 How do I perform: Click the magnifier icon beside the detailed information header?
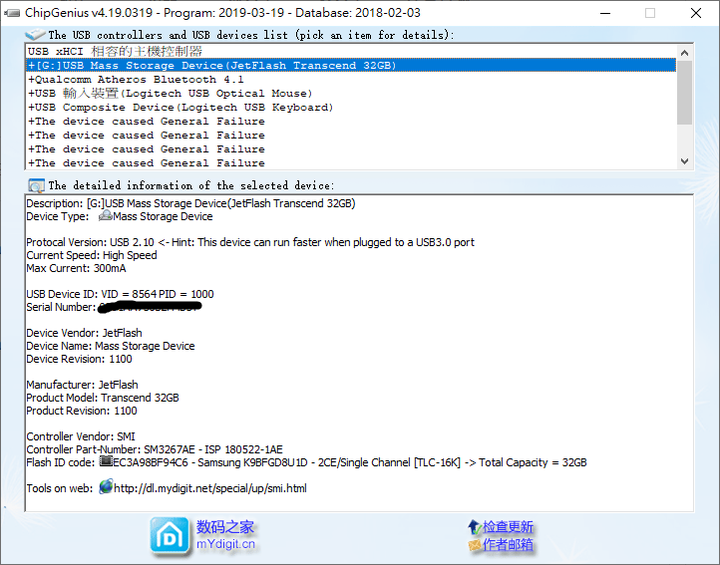tap(36, 185)
